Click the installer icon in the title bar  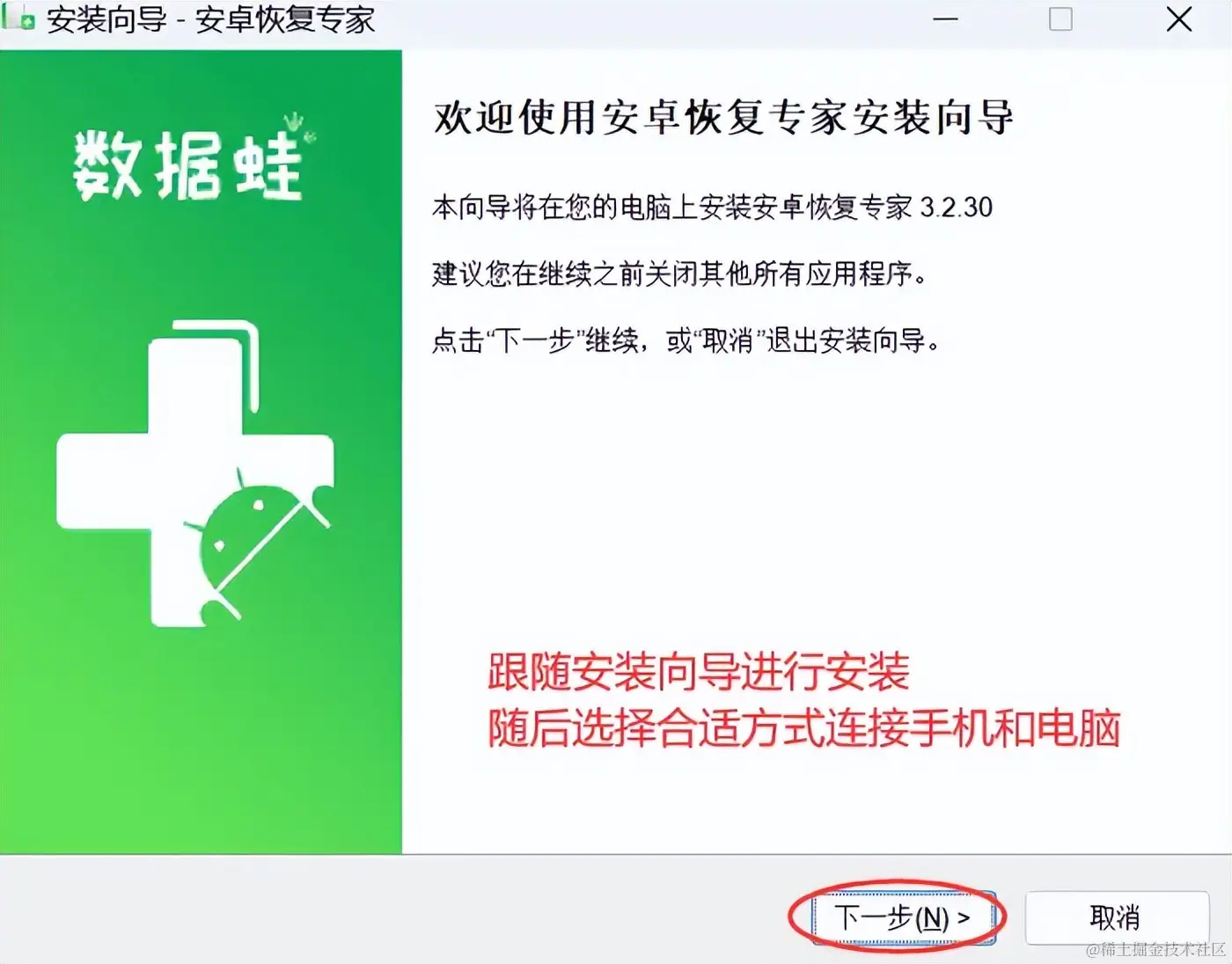[19, 18]
